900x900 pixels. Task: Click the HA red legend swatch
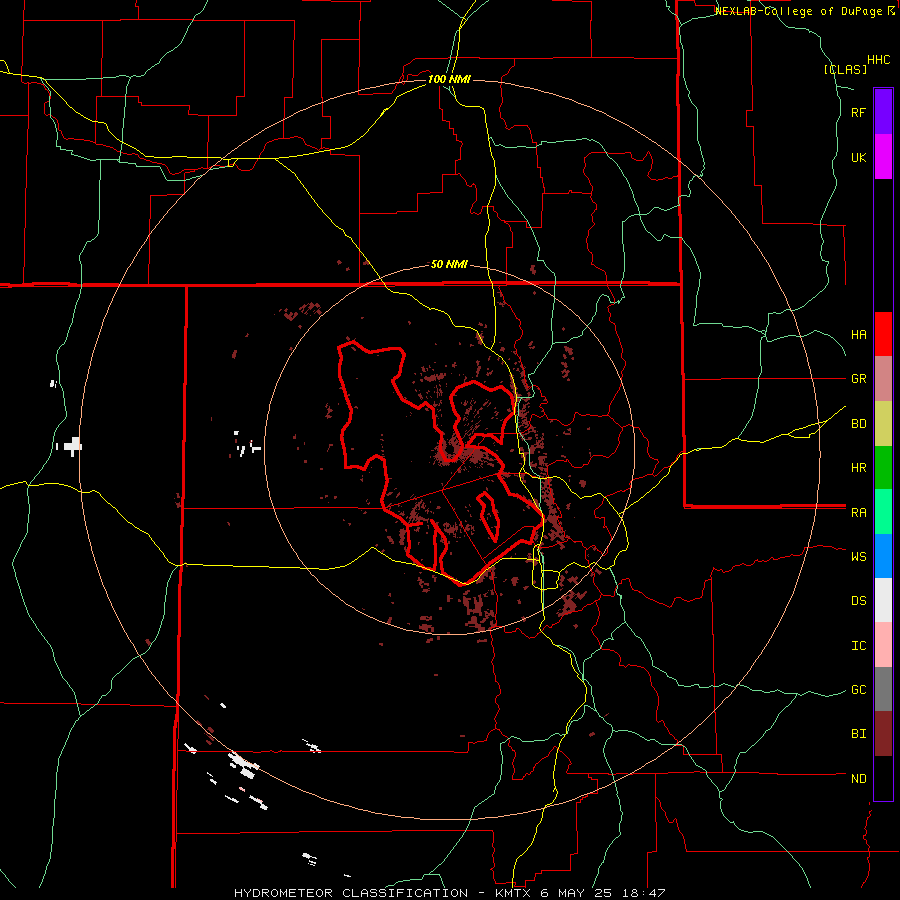tap(883, 334)
